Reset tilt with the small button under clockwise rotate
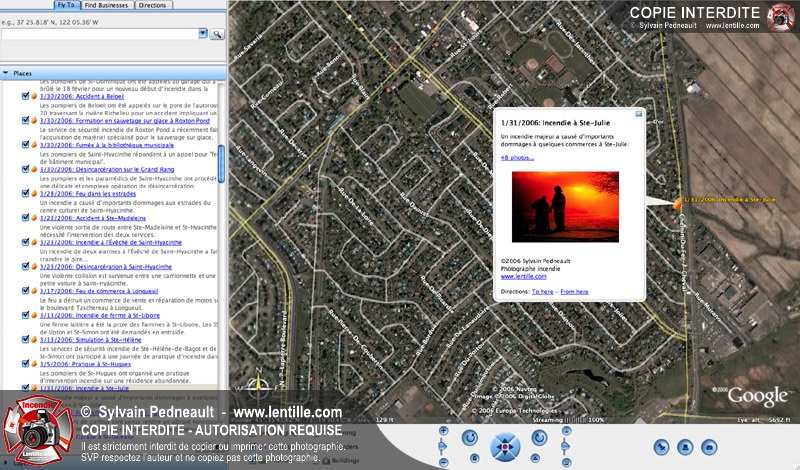The width and height of the screenshot is (800, 470). point(535,458)
